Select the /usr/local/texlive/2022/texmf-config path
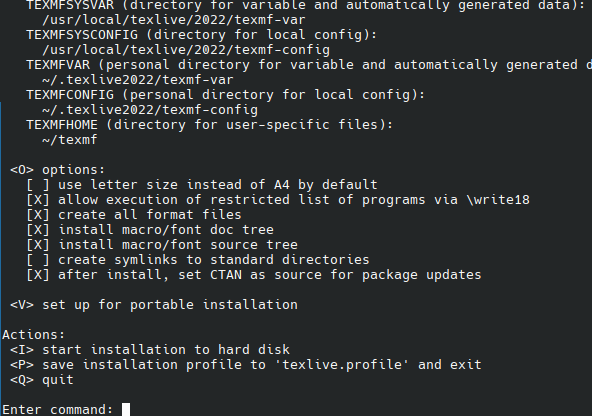 pyautogui.click(x=186, y=50)
